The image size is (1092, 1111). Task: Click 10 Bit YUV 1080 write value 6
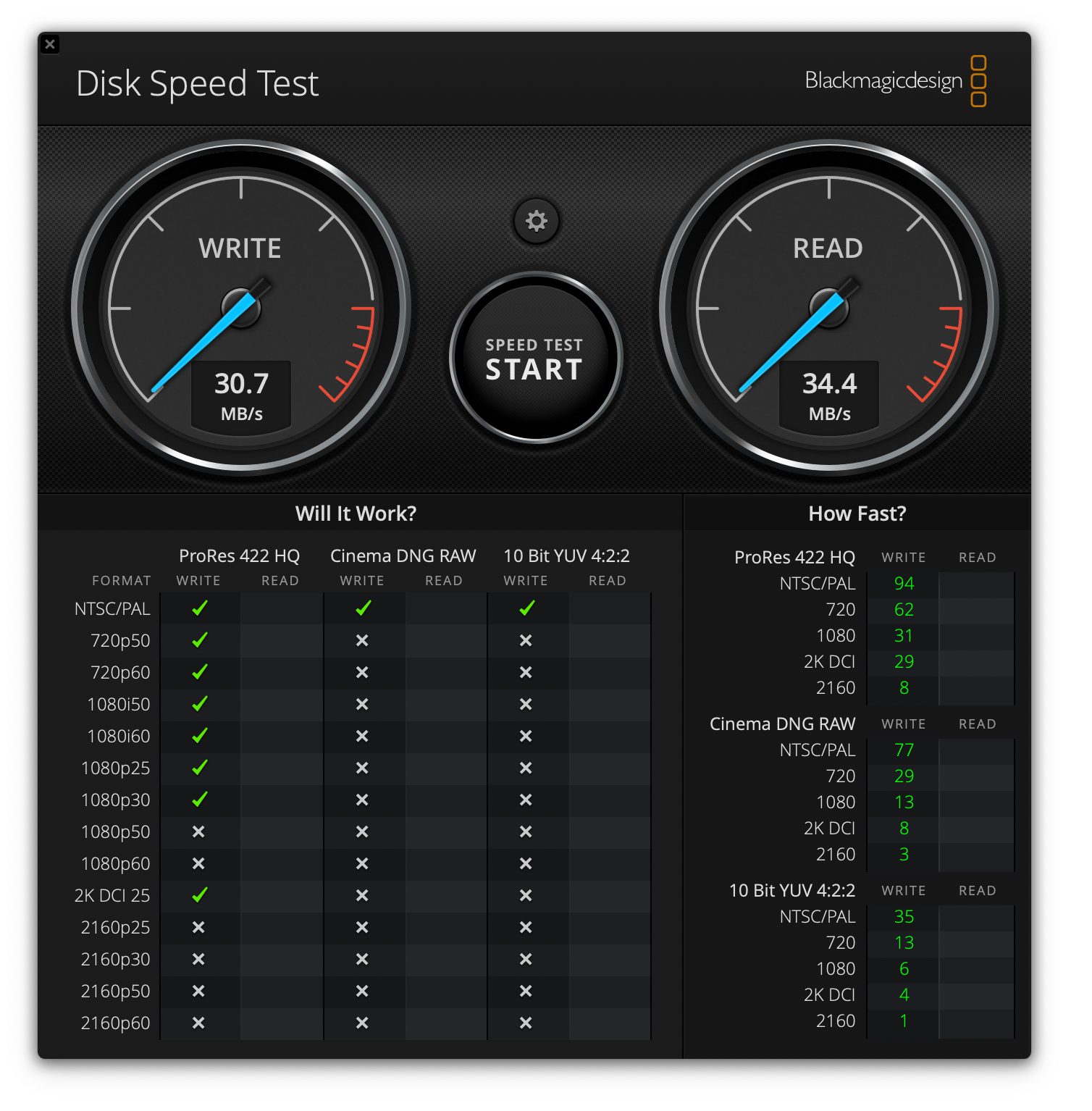click(904, 968)
